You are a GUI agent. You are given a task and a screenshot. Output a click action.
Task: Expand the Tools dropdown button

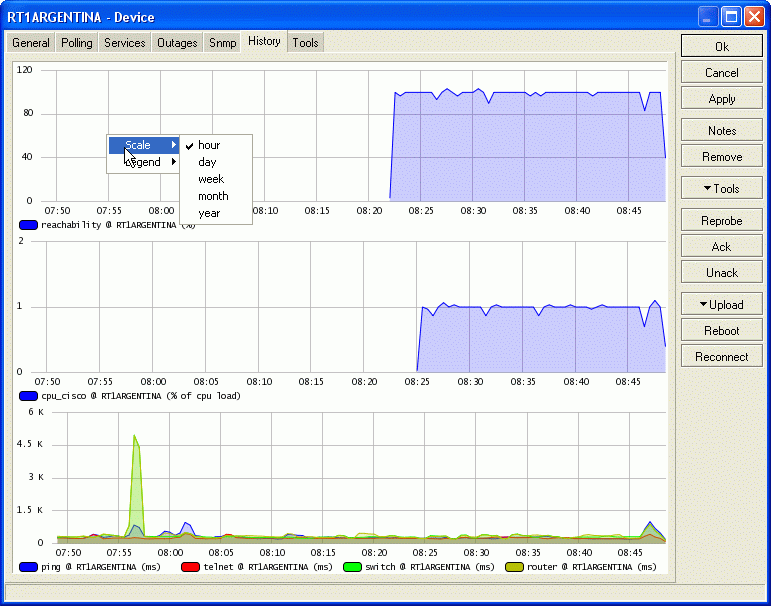point(721,188)
